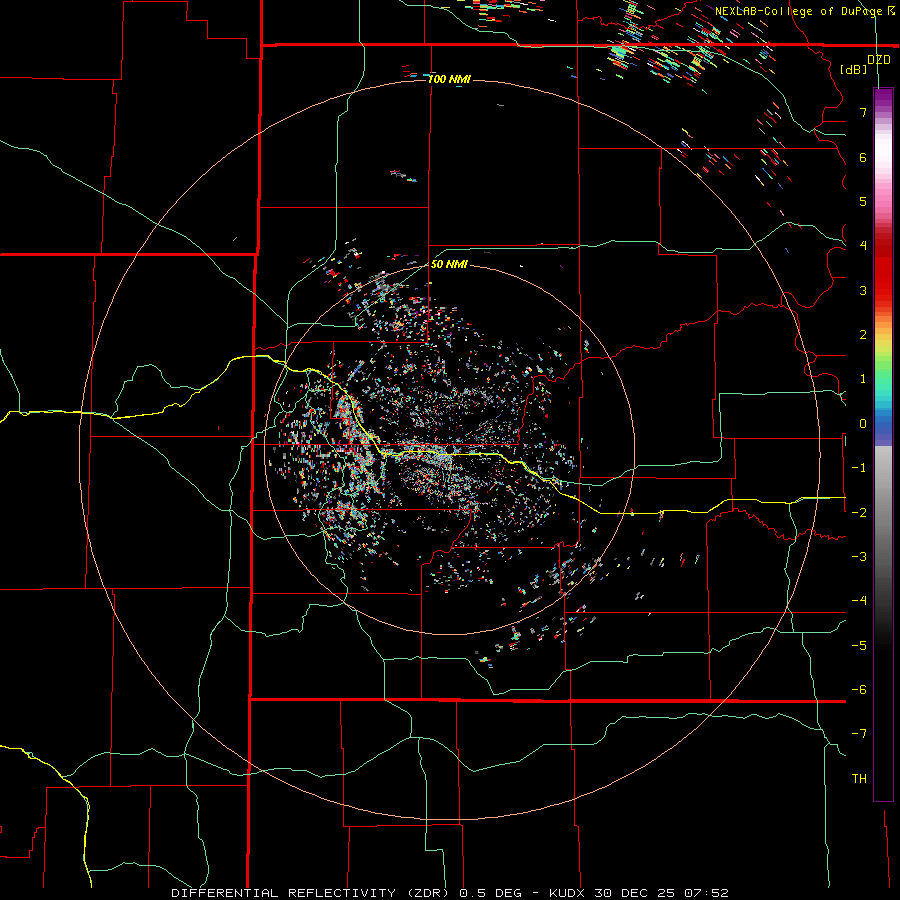900x900 pixels.
Task: Click the "5" value on the color scale
Action: point(863,201)
